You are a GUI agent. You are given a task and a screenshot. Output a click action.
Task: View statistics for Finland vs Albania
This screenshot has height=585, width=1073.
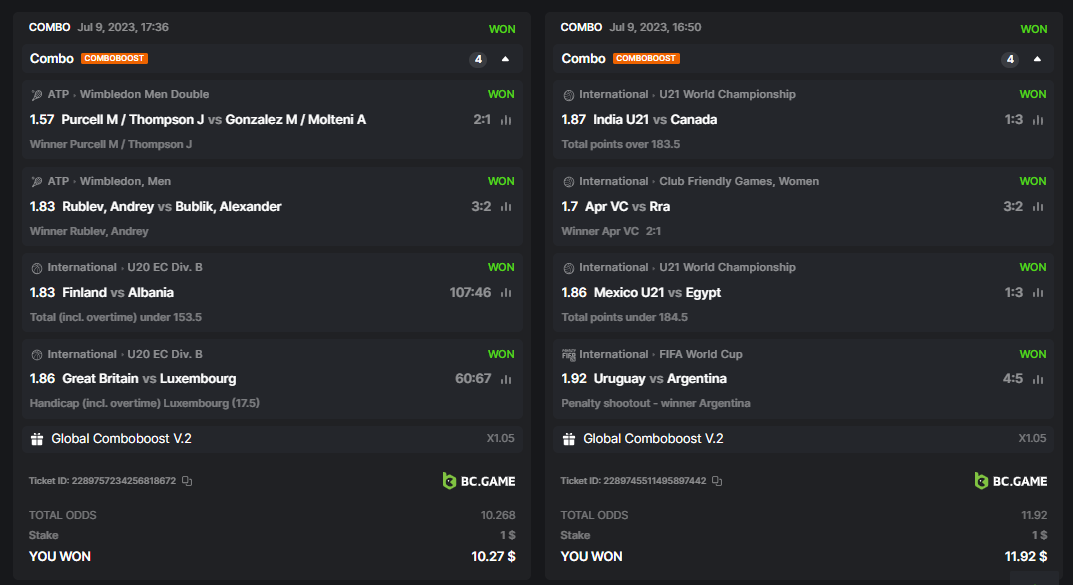tap(506, 293)
